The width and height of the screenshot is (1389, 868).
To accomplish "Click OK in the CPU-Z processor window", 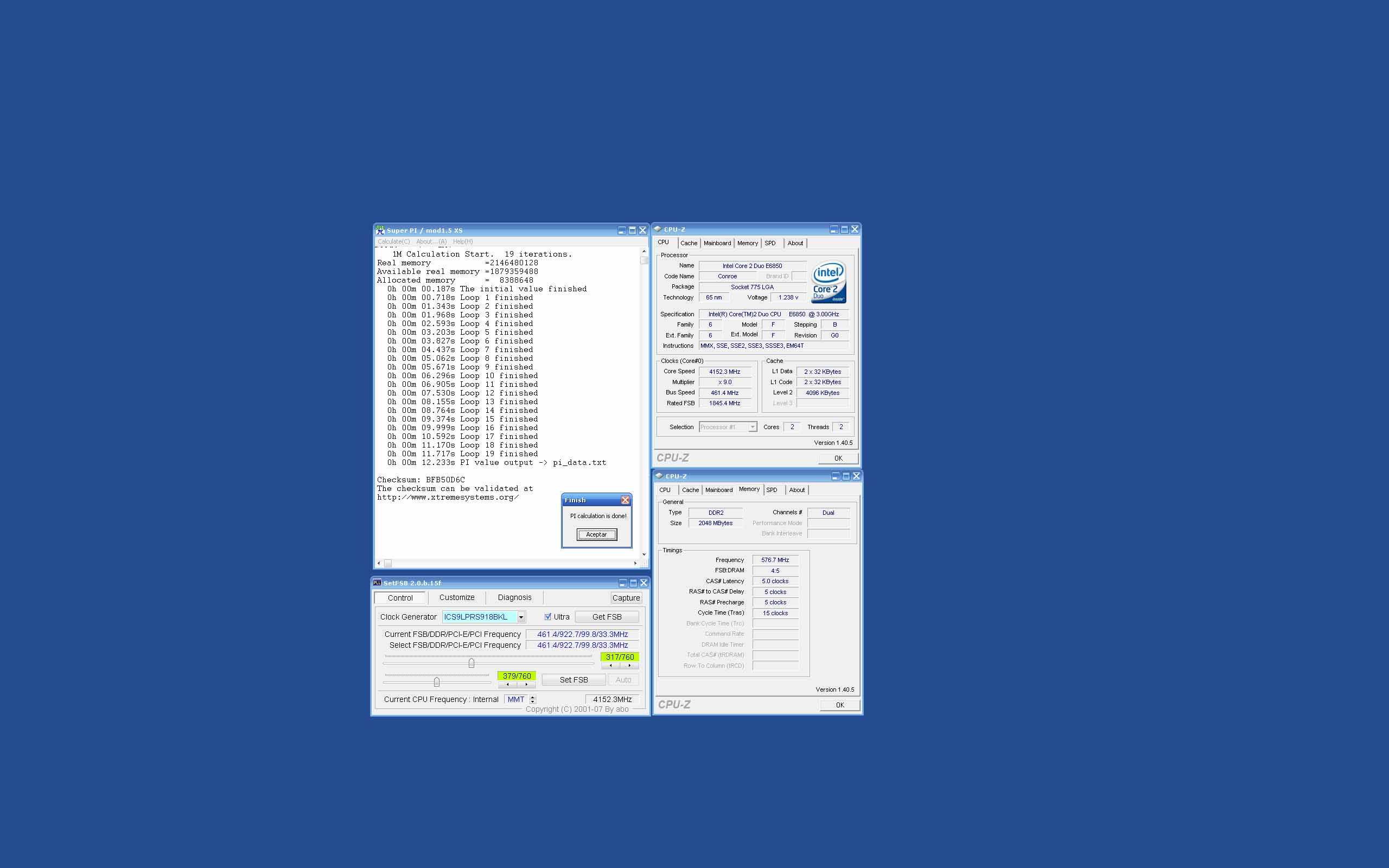I will [839, 458].
